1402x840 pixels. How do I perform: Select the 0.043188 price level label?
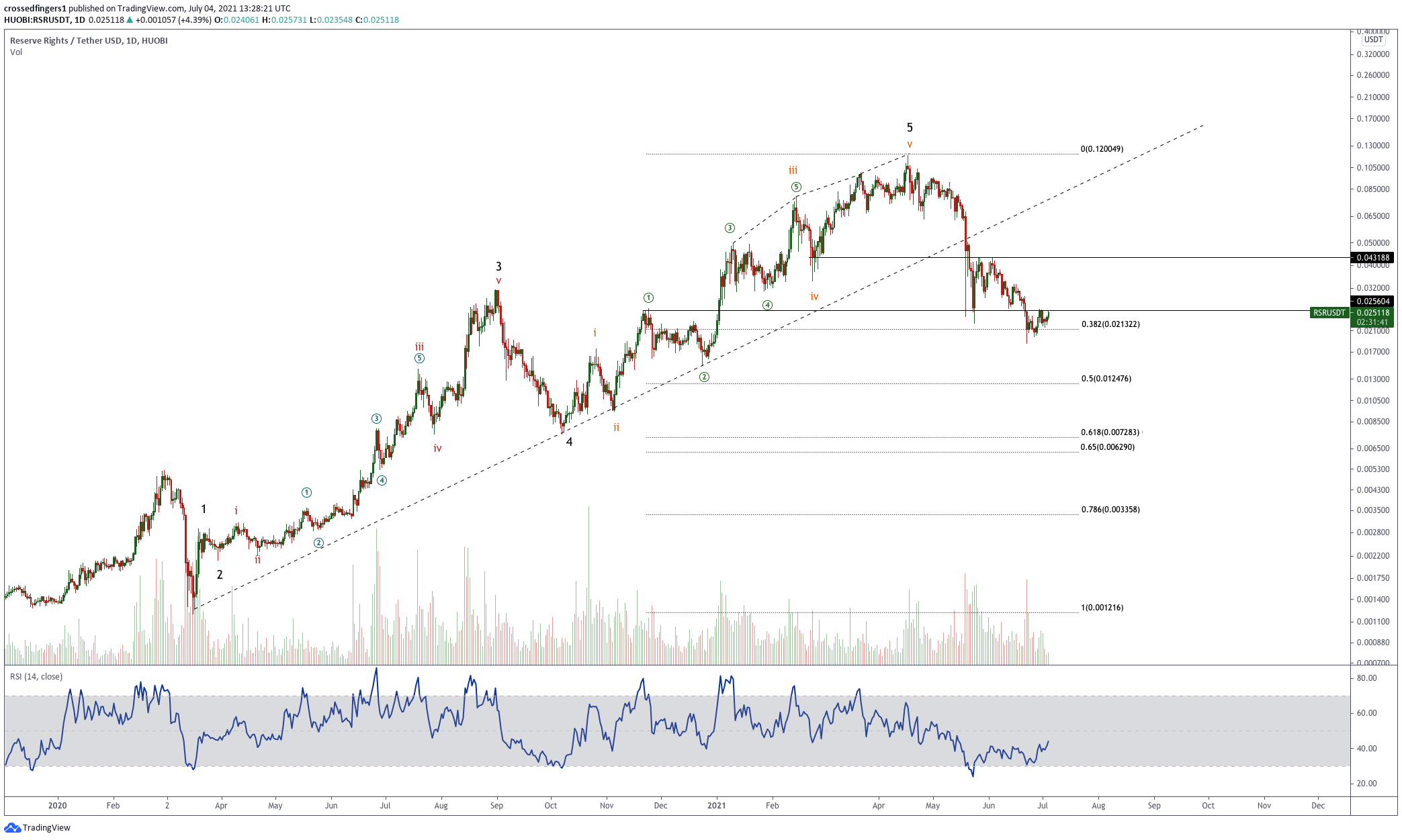(1372, 258)
